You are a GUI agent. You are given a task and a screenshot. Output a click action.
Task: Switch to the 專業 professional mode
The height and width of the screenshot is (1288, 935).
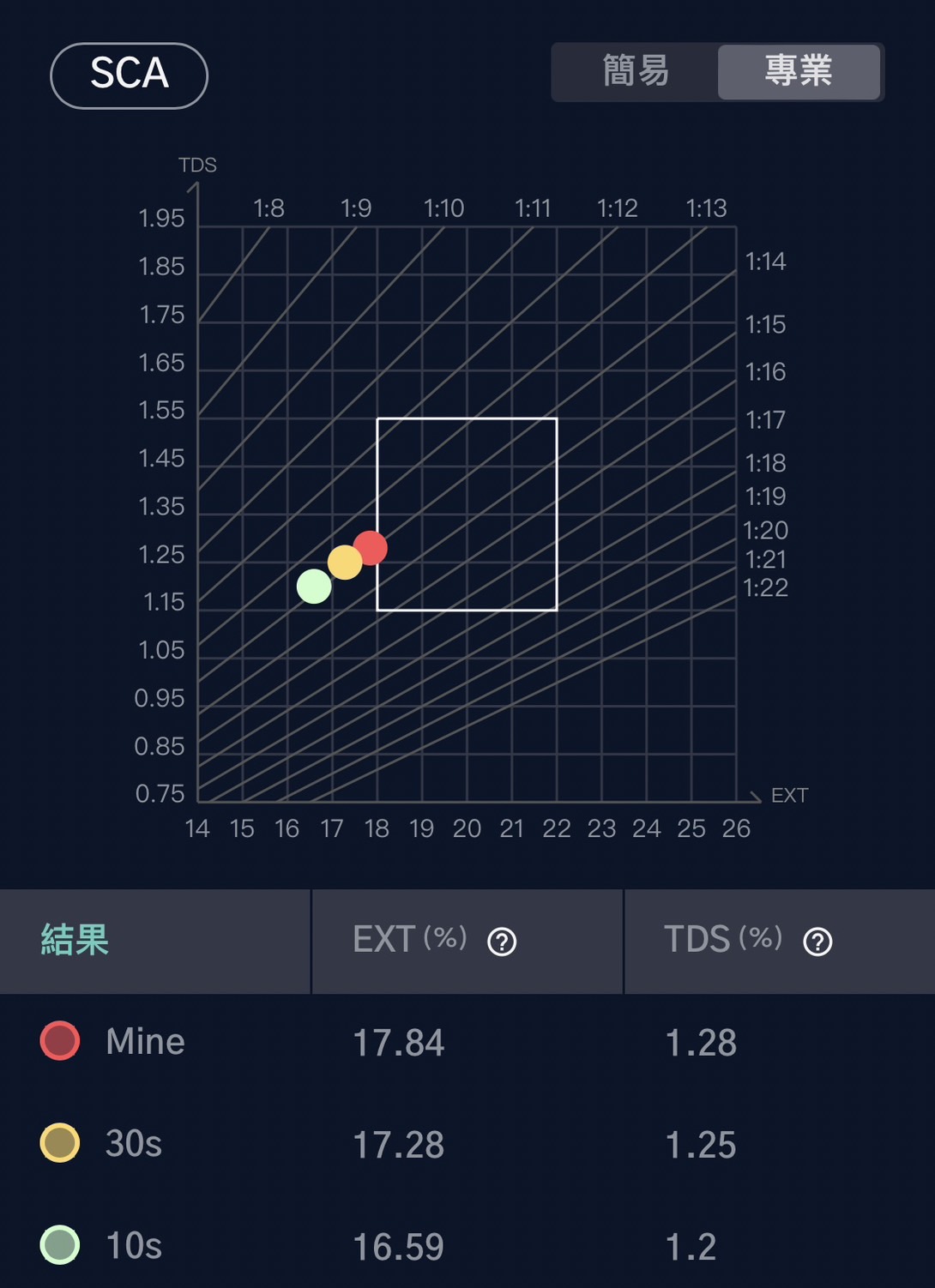click(799, 72)
